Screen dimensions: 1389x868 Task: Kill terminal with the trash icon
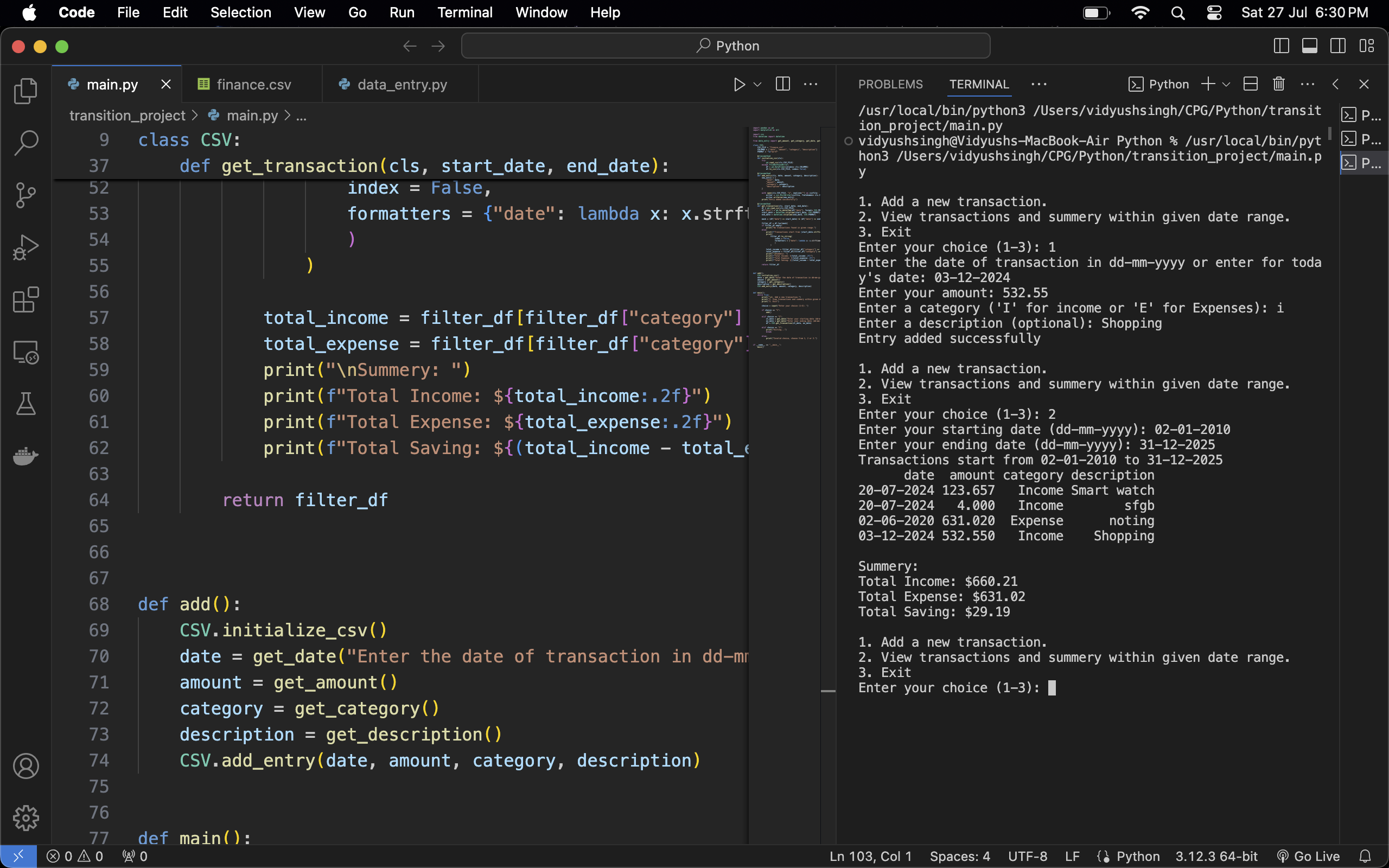click(1278, 85)
